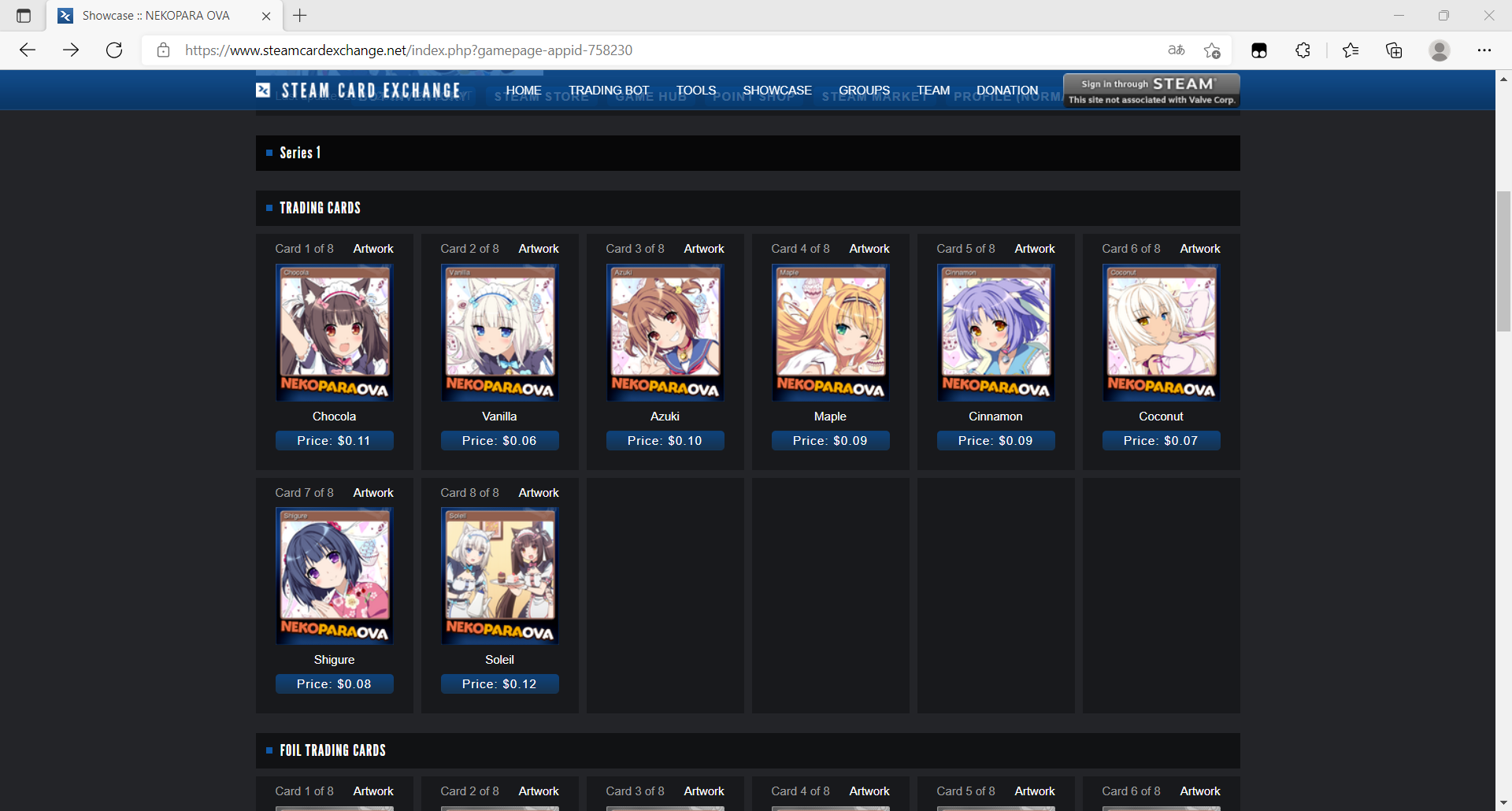Reload the current page
The width and height of the screenshot is (1512, 811).
pyautogui.click(x=114, y=50)
